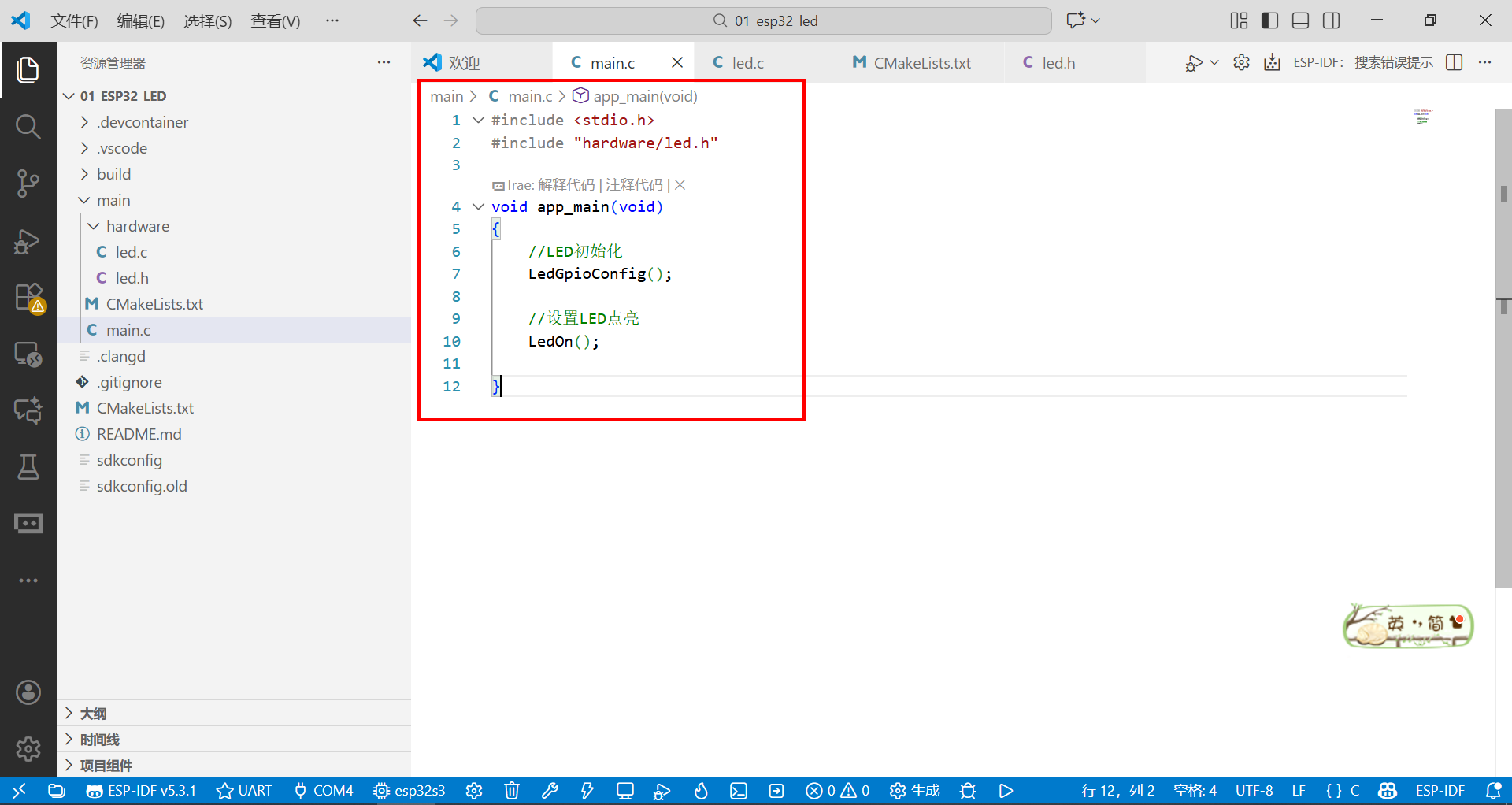Switch to the 欢迎 welcome tab
The width and height of the screenshot is (1512, 805).
coord(482,62)
